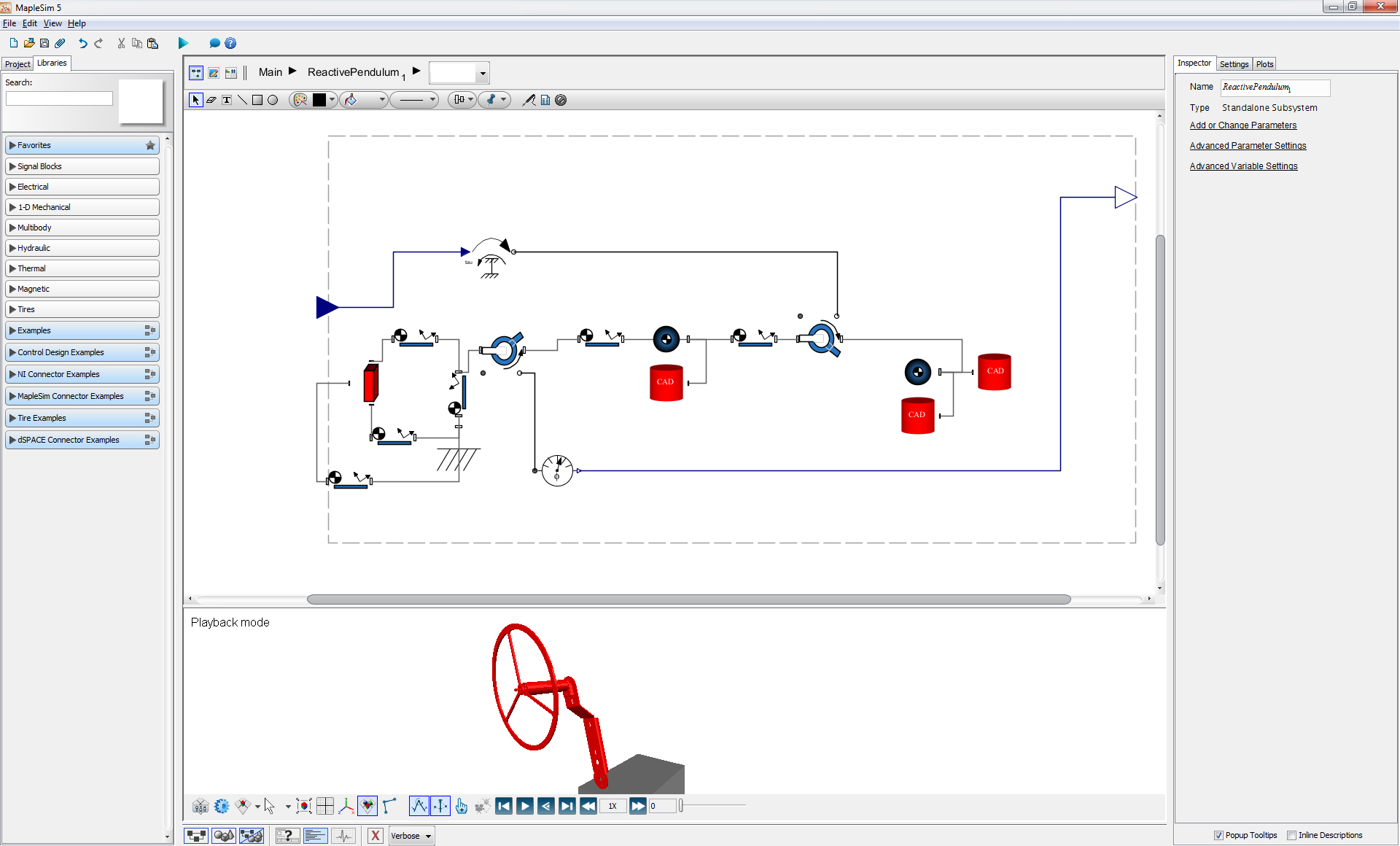Pick the ellipse drawing tool
The height and width of the screenshot is (846, 1400).
click(273, 100)
